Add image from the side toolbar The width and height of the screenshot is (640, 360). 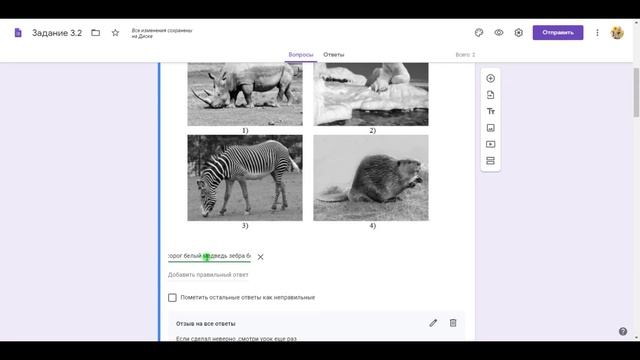point(491,128)
